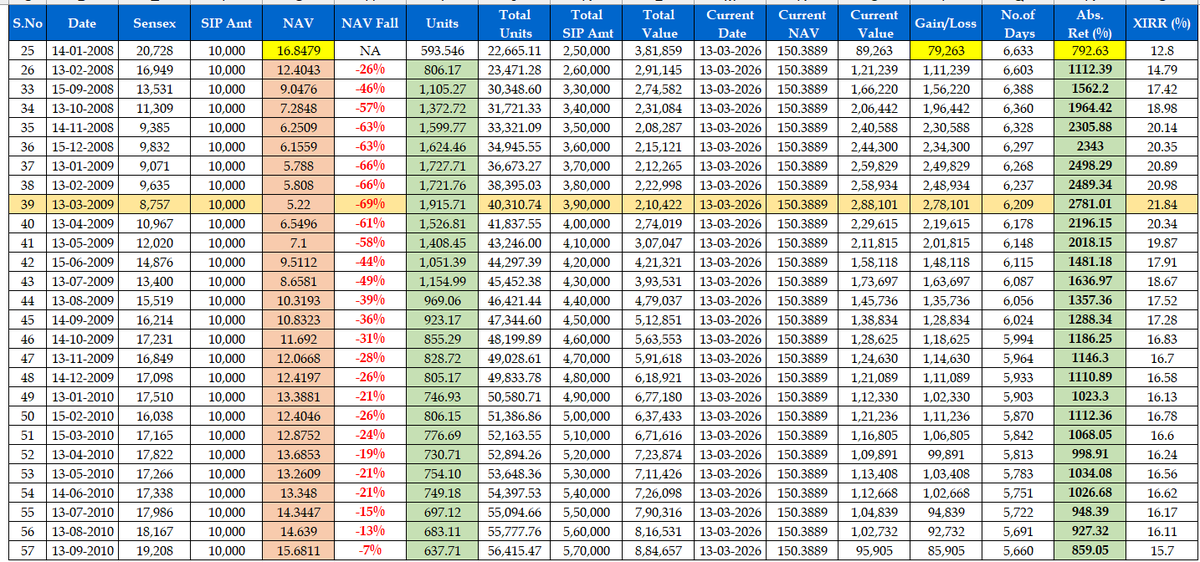1200x562 pixels.
Task: Select the date cell 15-09-2008
Action: pyautogui.click(x=81, y=88)
